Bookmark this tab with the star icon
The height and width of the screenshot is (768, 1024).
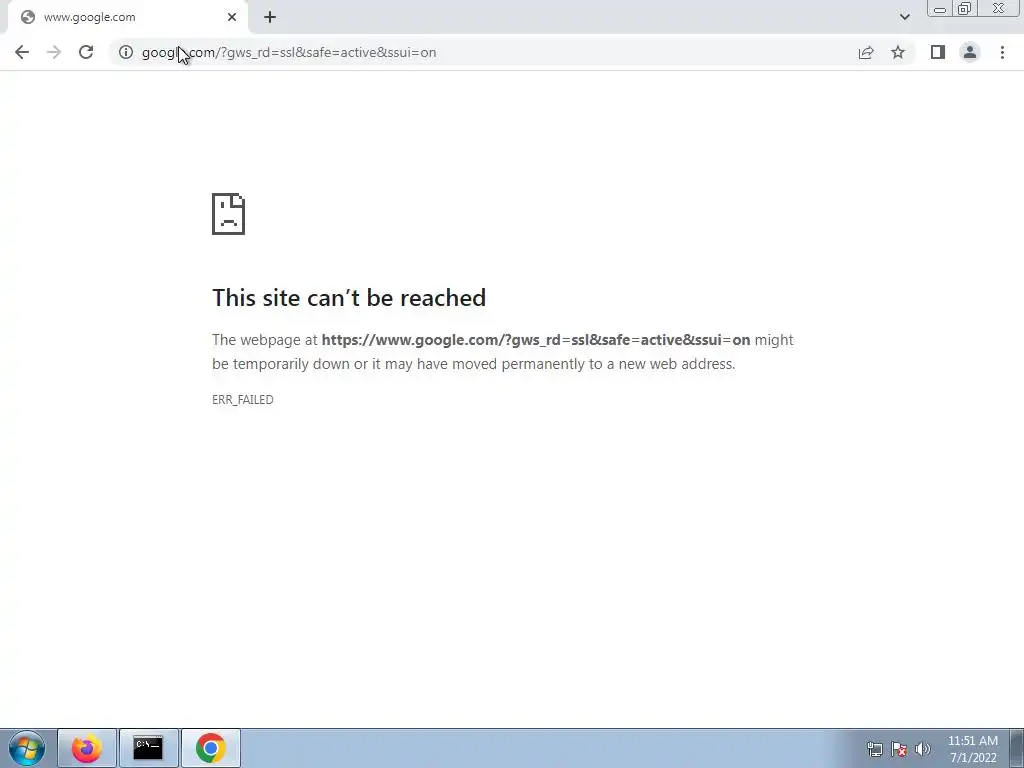pos(898,52)
